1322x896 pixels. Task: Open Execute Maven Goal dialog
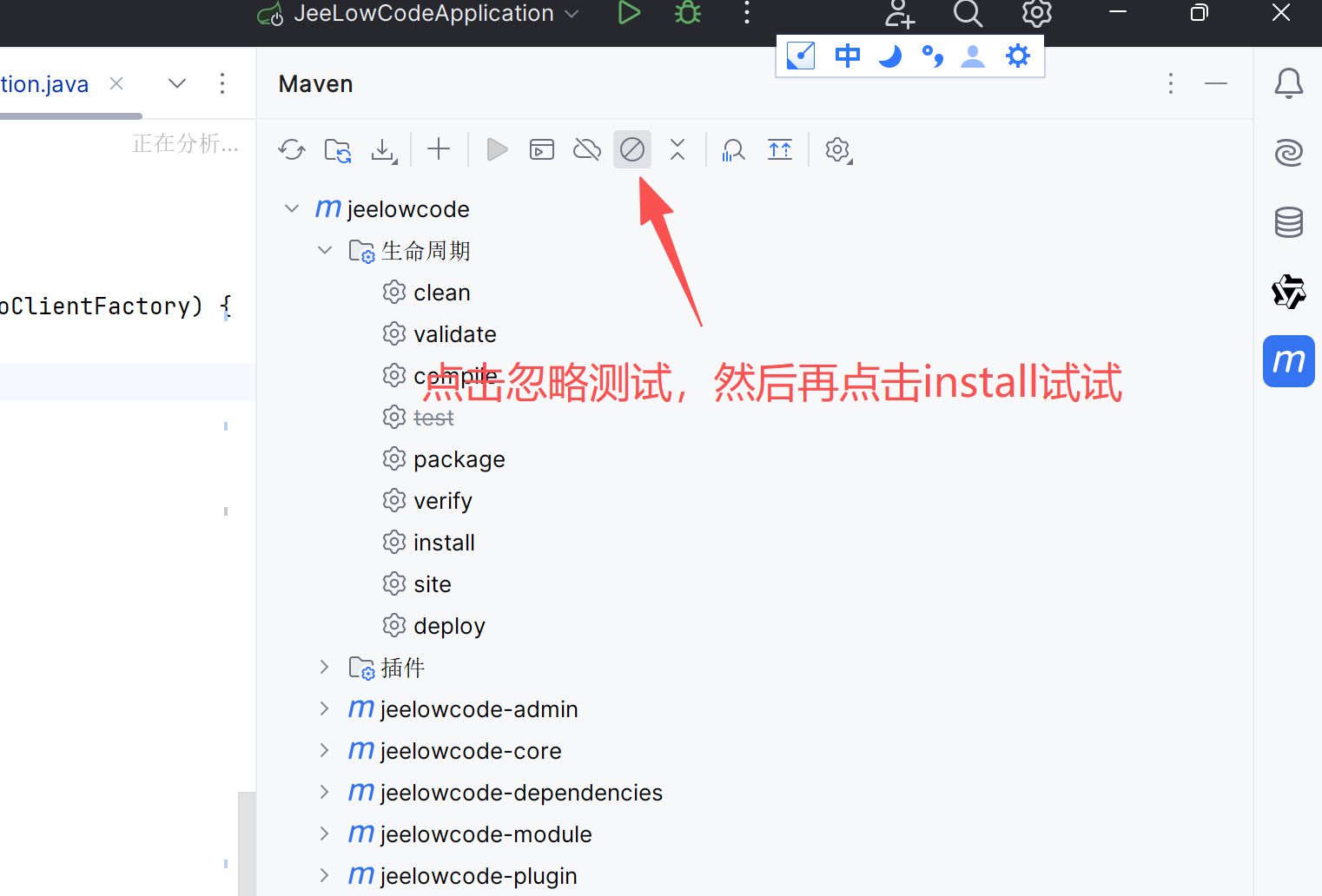542,149
